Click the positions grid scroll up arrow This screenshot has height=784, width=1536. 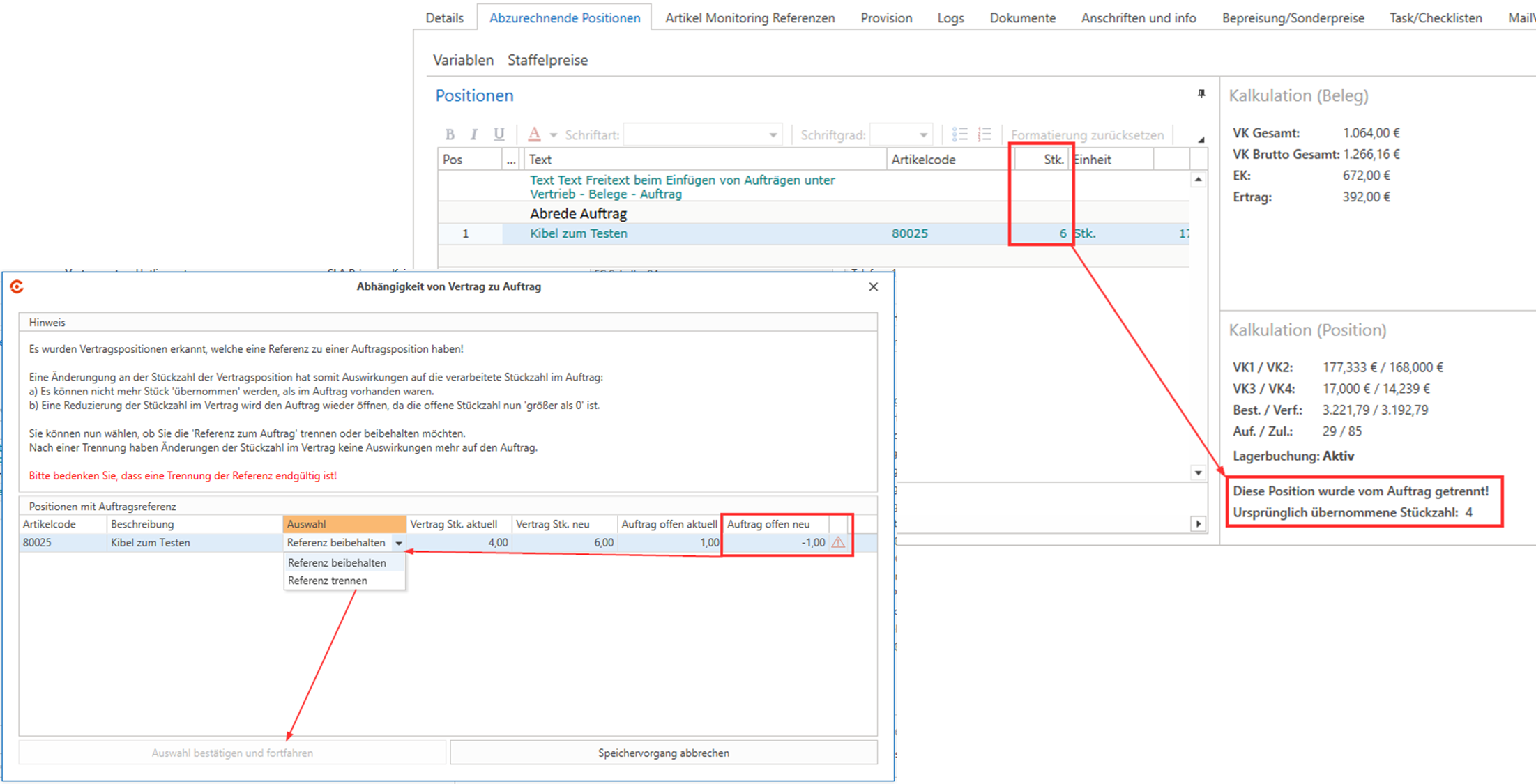[x=1198, y=180]
